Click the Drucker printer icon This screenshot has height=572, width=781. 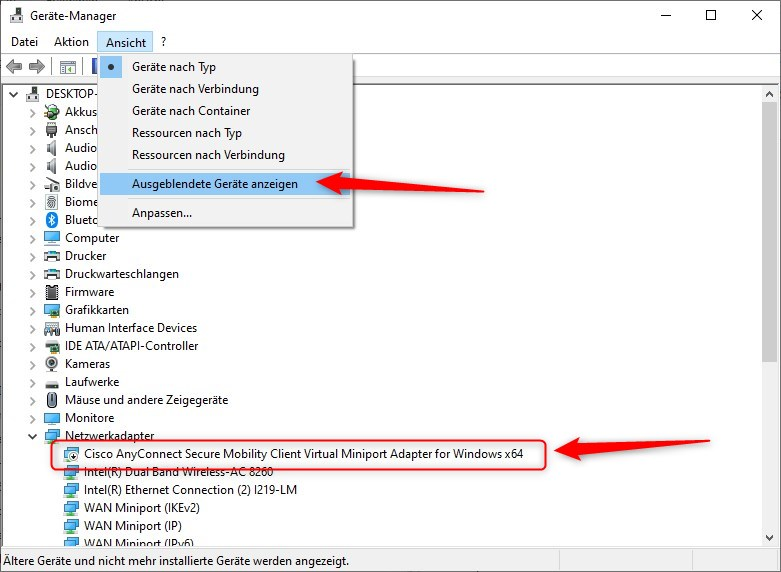[52, 256]
